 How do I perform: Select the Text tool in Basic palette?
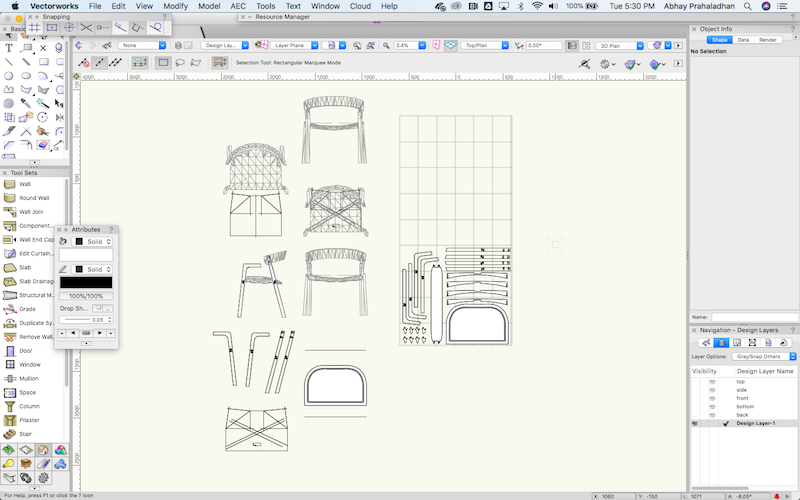pyautogui.click(x=9, y=47)
